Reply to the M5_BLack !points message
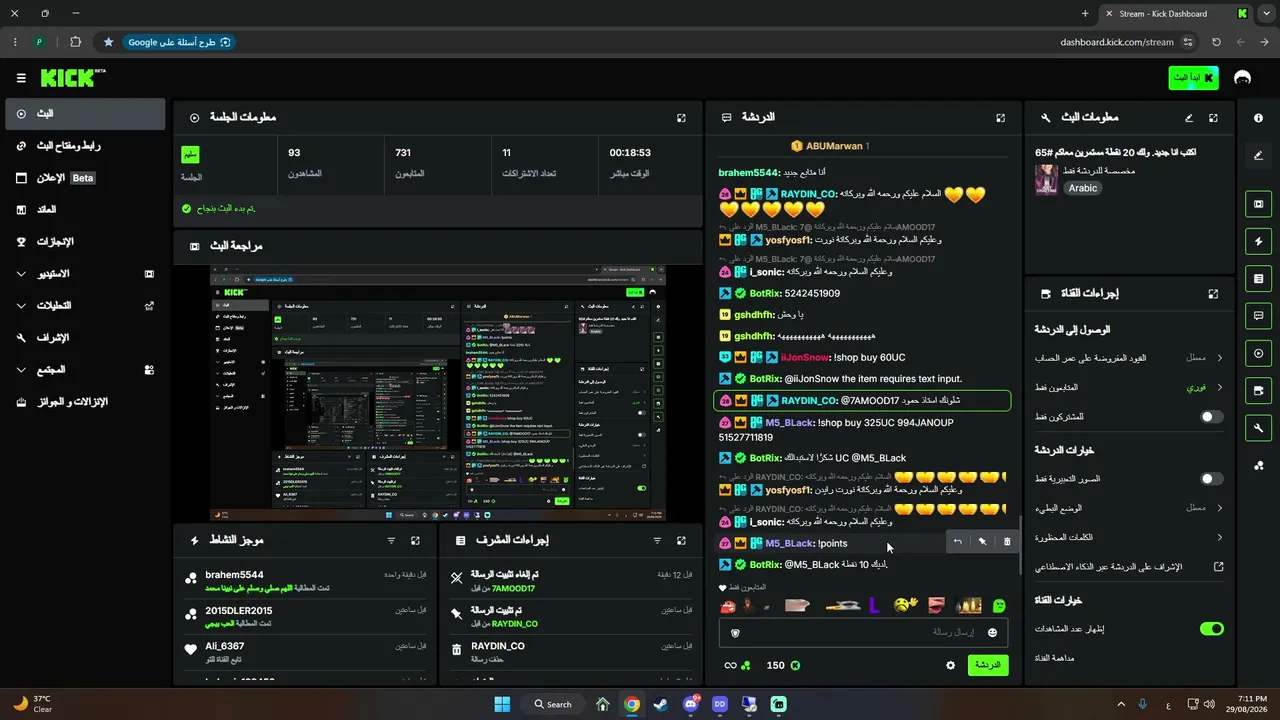The image size is (1280, 720). coord(957,542)
